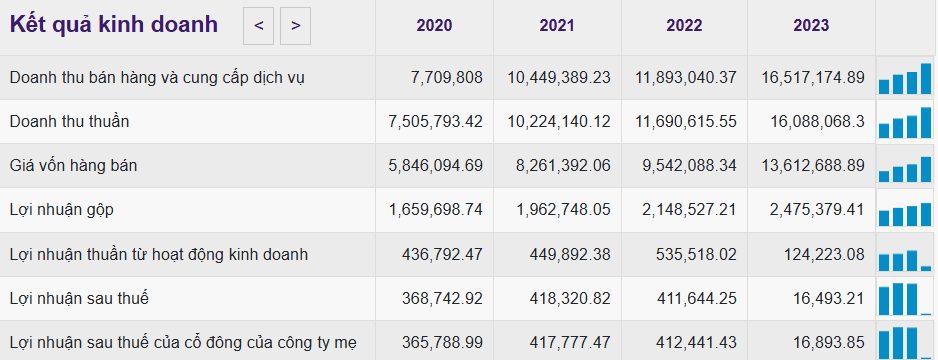
Task: Select the 2023 column header
Action: [811, 25]
